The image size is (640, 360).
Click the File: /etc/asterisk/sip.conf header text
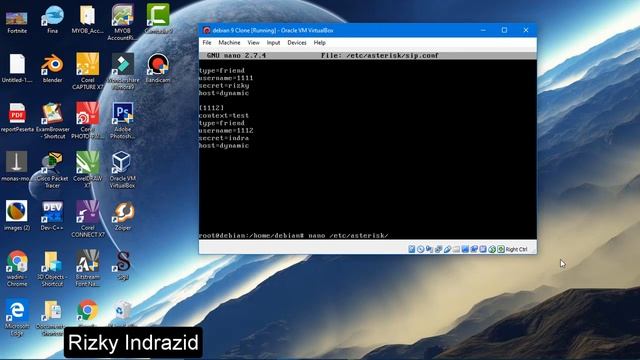click(380, 56)
